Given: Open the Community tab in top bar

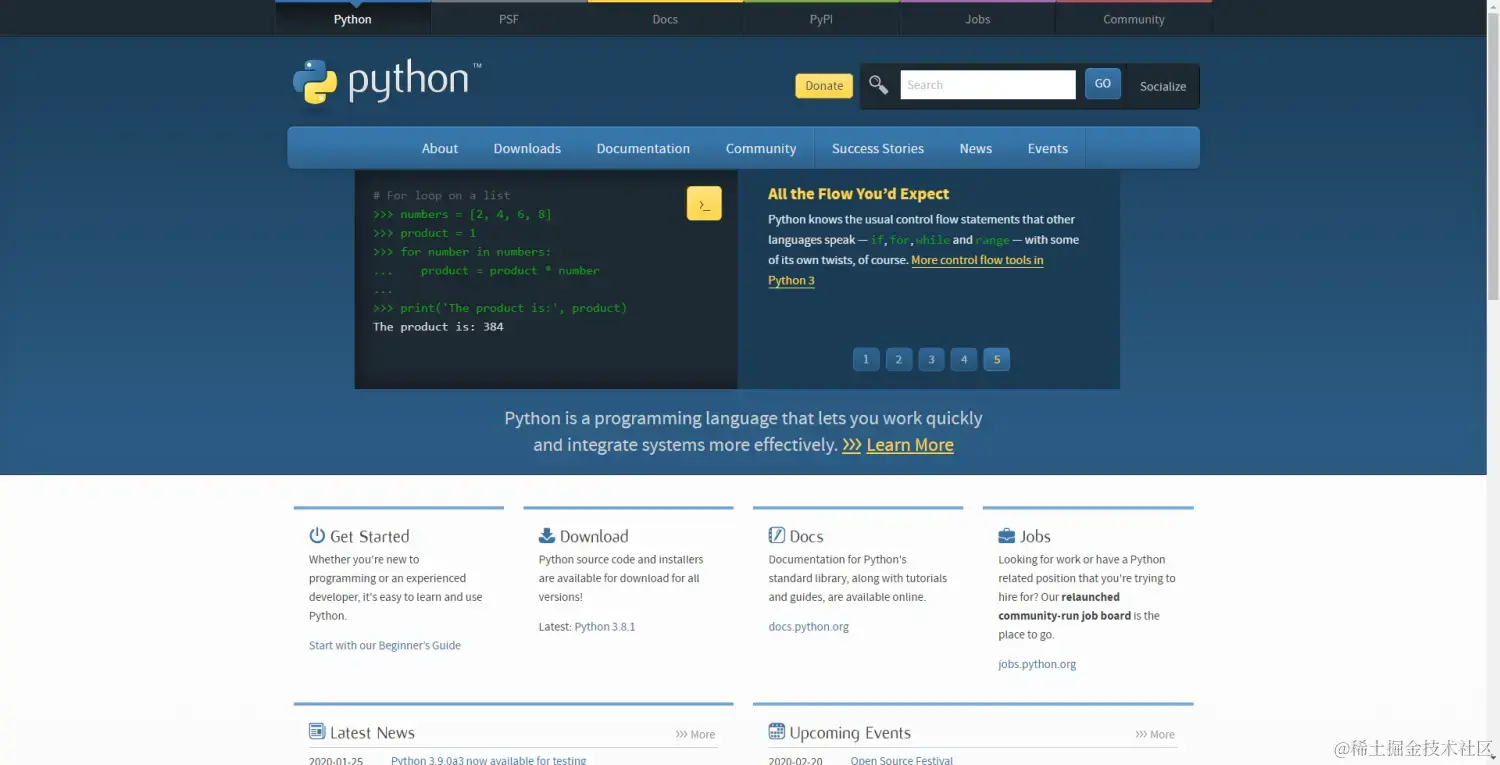Looking at the screenshot, I should (1134, 19).
